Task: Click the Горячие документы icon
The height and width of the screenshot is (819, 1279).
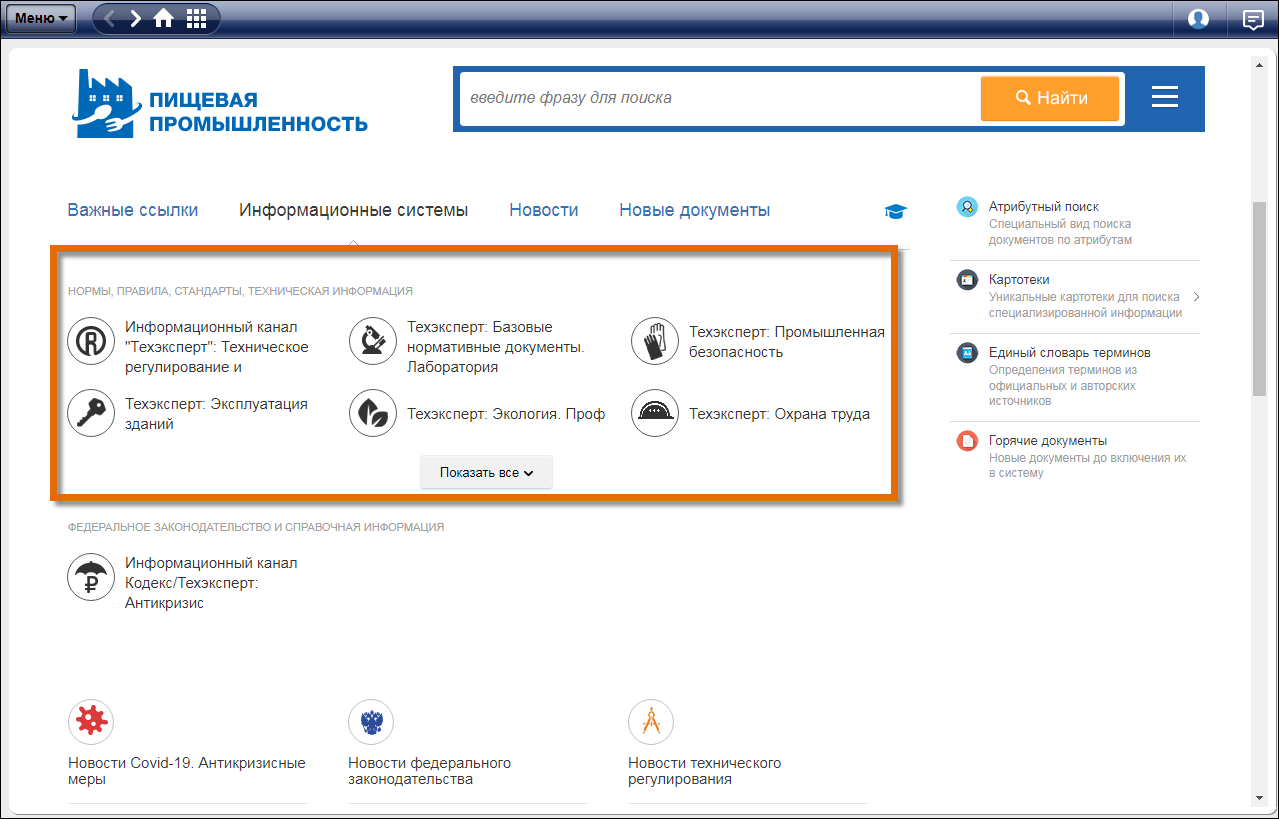Action: (966, 441)
